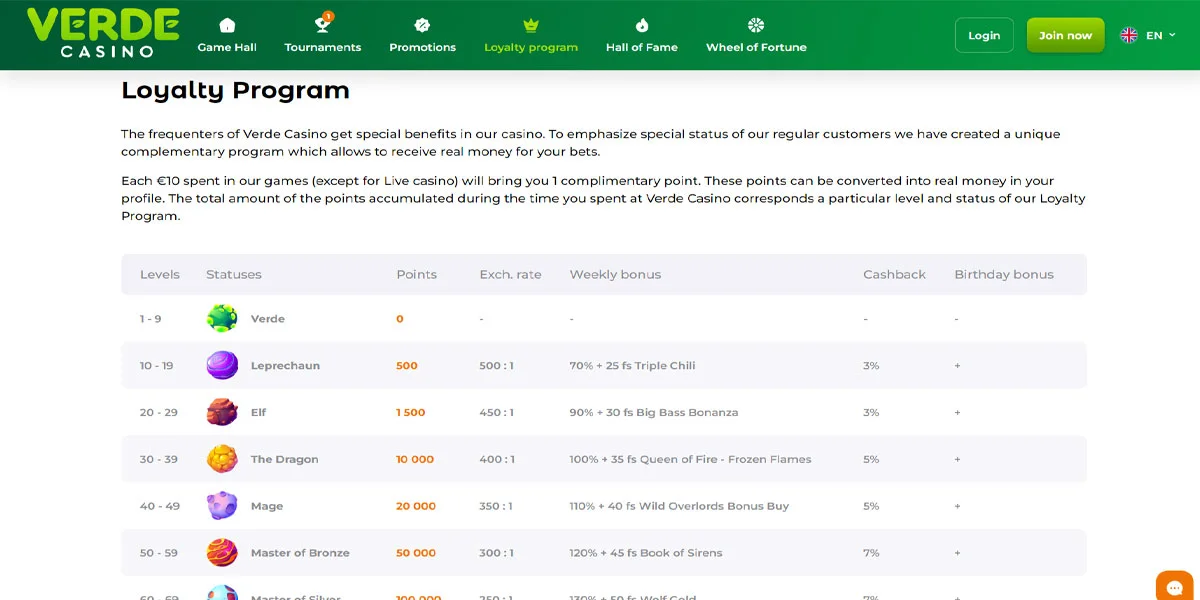
Task: Click the Leprechaun purple gem icon
Action: (222, 365)
